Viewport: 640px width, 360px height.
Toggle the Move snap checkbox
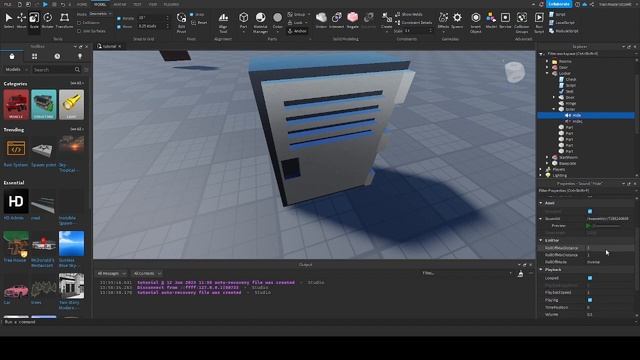[119, 27]
